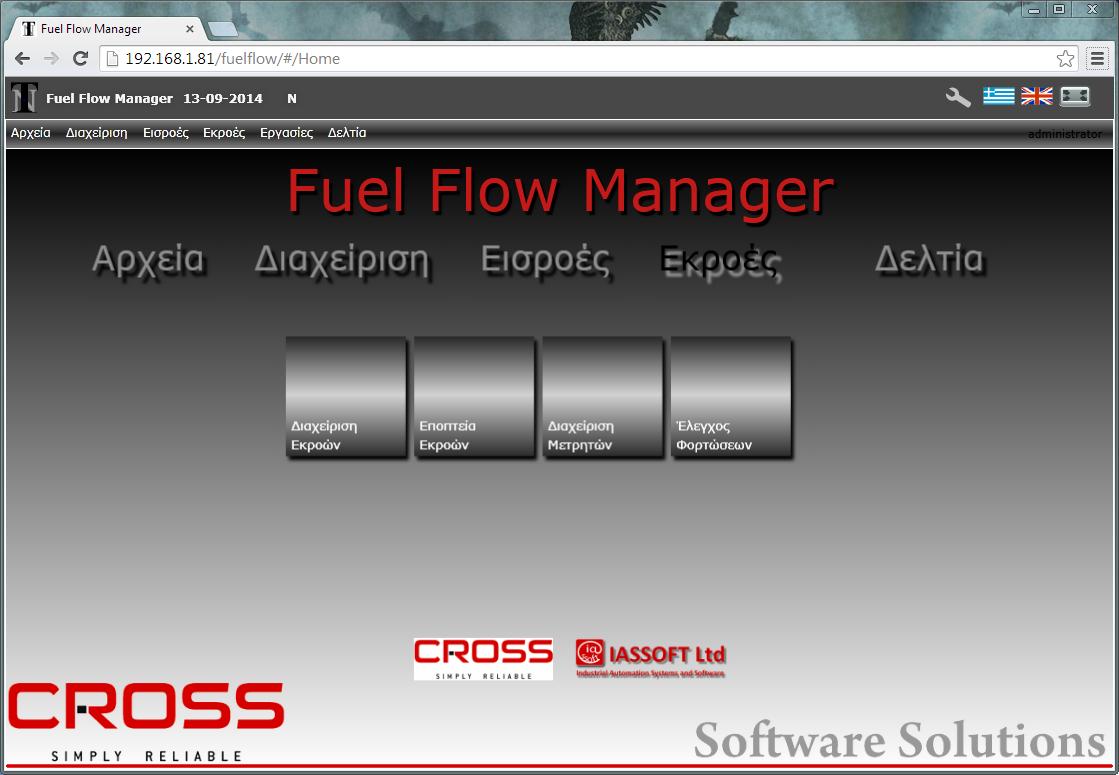The height and width of the screenshot is (775, 1119).
Task: Open the Chrome hamburger menu
Action: (x=1097, y=59)
